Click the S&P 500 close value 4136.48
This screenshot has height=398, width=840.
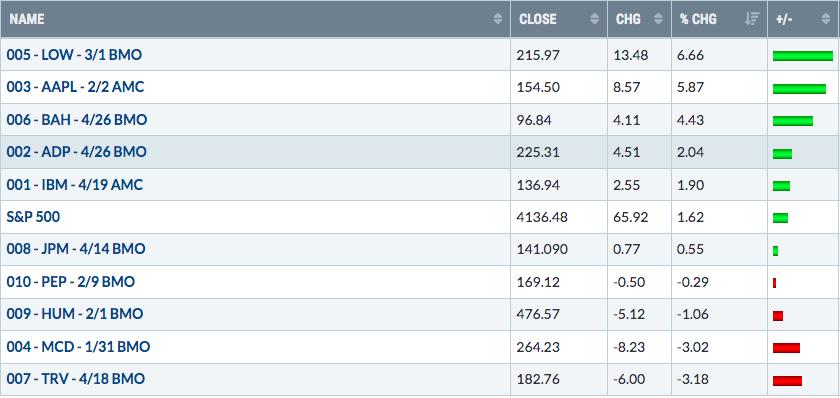point(542,217)
